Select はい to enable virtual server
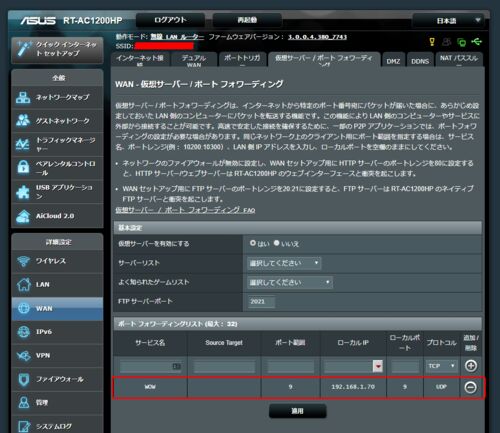500x433 pixels. pyautogui.click(x=253, y=243)
